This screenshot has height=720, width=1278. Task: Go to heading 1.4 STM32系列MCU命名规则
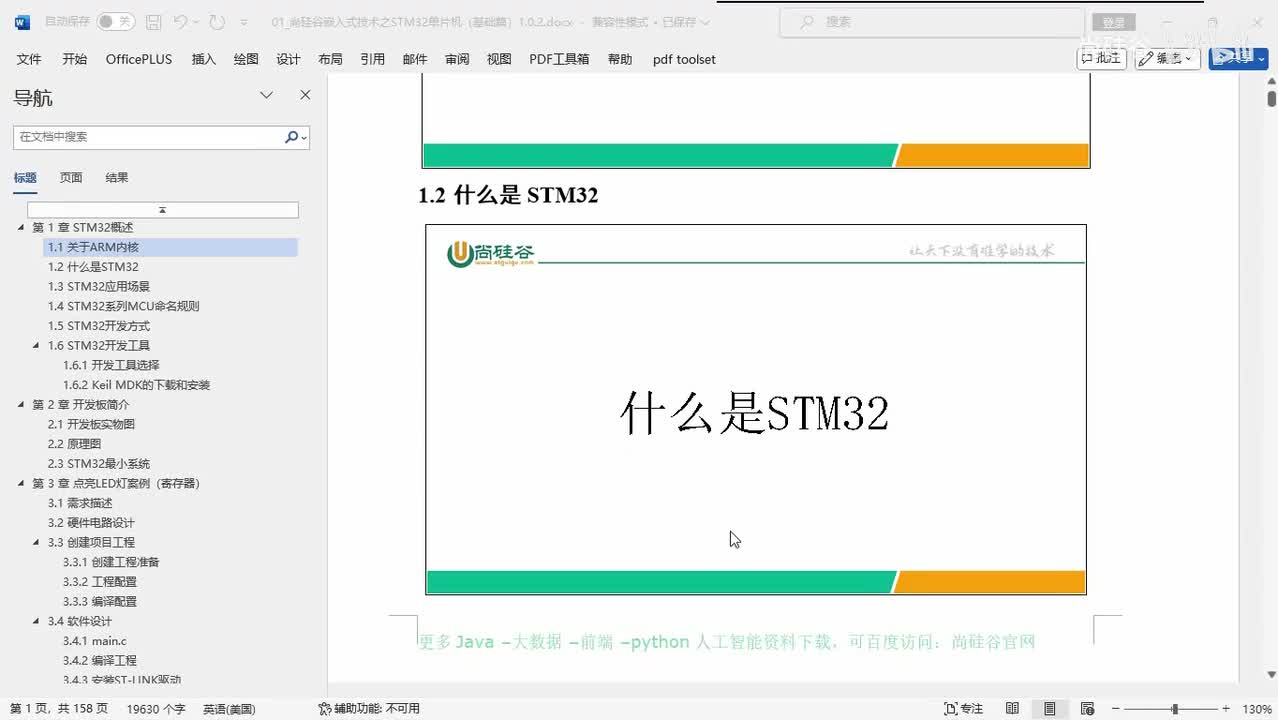[x=124, y=306]
